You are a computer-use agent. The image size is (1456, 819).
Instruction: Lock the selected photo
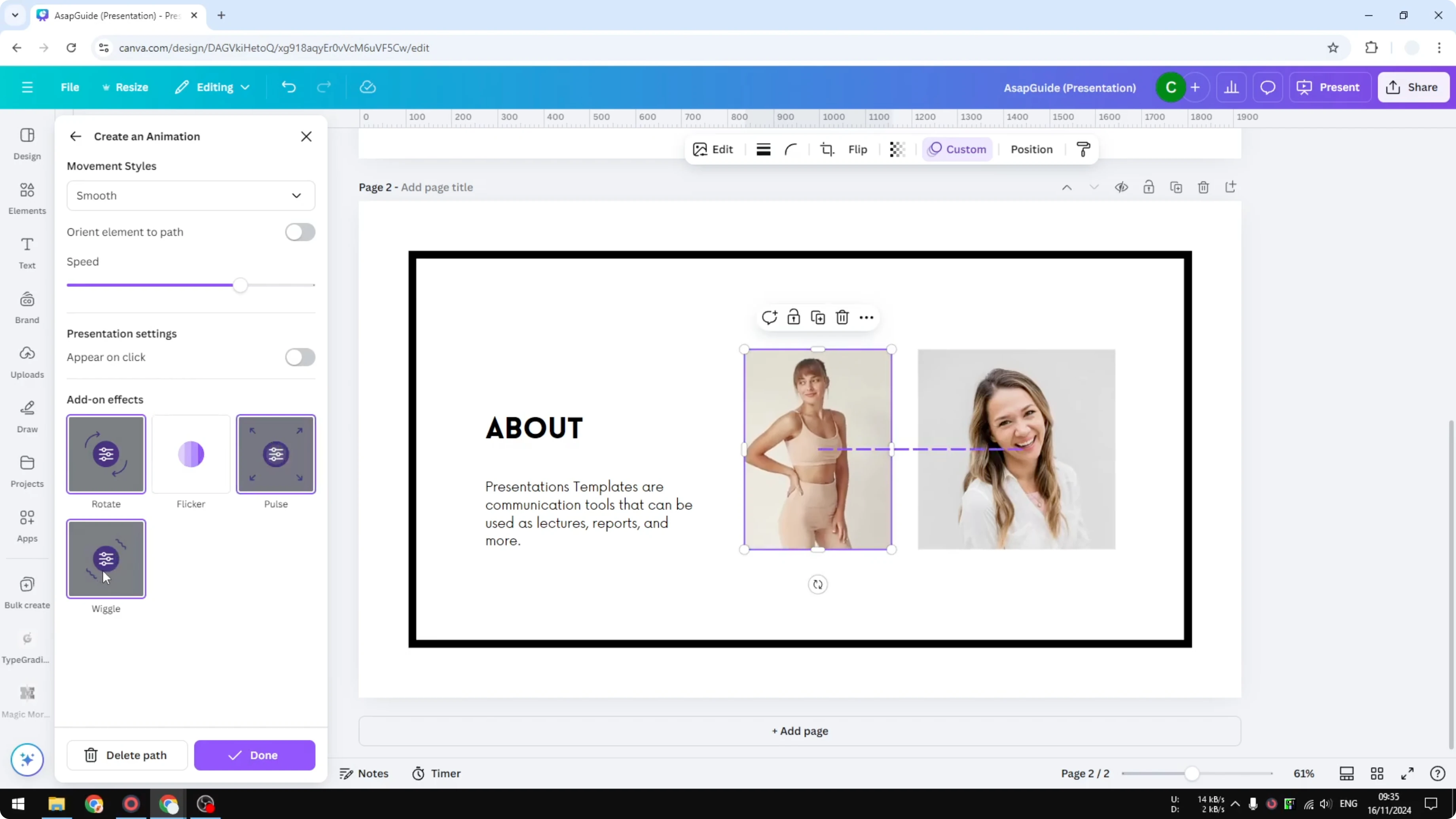point(794,317)
